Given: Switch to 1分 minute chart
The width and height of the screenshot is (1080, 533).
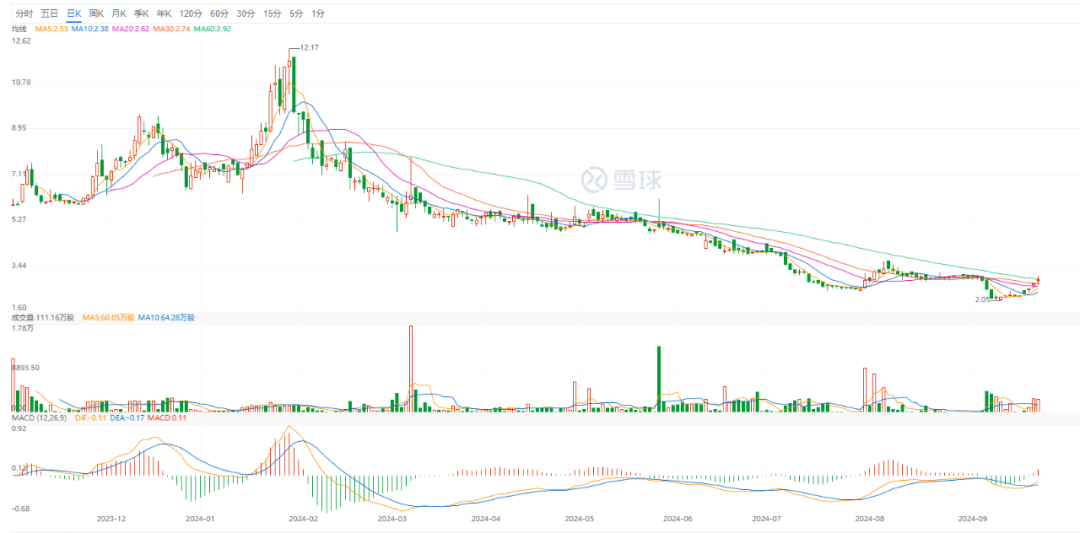Looking at the screenshot, I should 317,14.
